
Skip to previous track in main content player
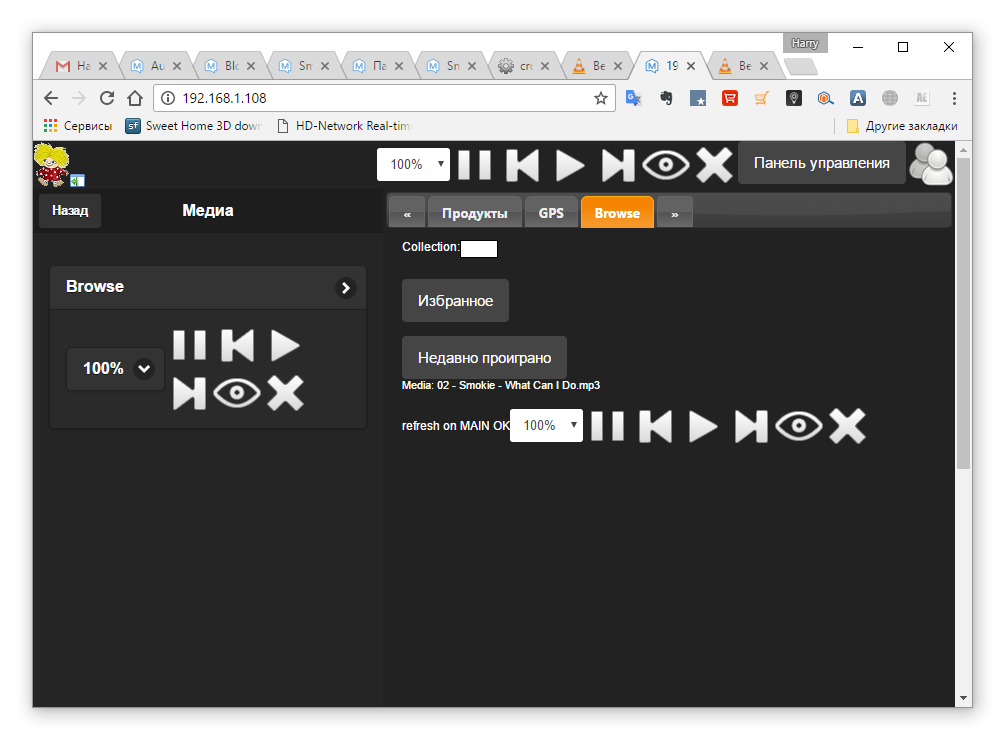click(656, 426)
